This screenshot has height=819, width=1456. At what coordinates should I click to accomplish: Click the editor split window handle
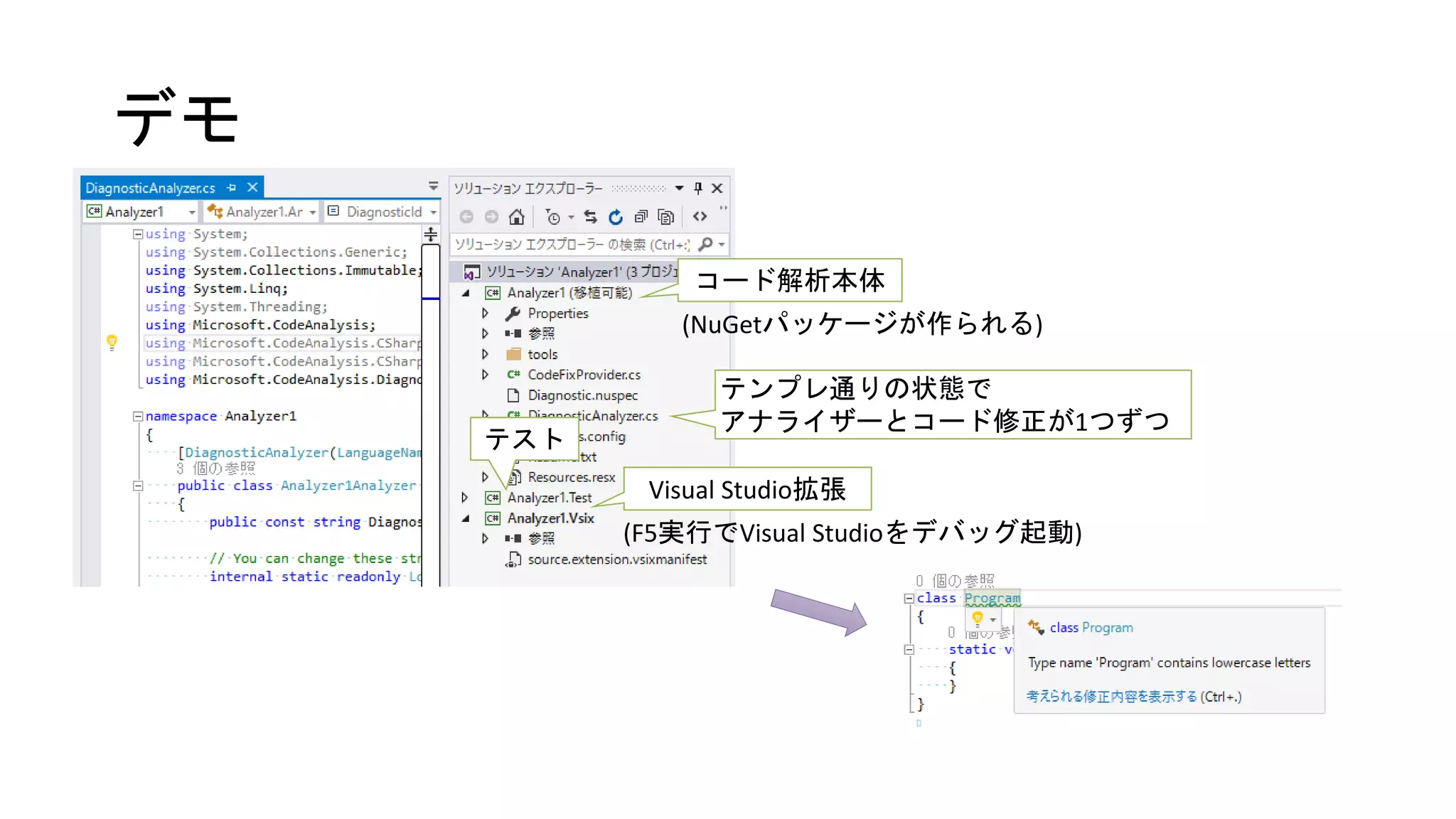(x=431, y=235)
